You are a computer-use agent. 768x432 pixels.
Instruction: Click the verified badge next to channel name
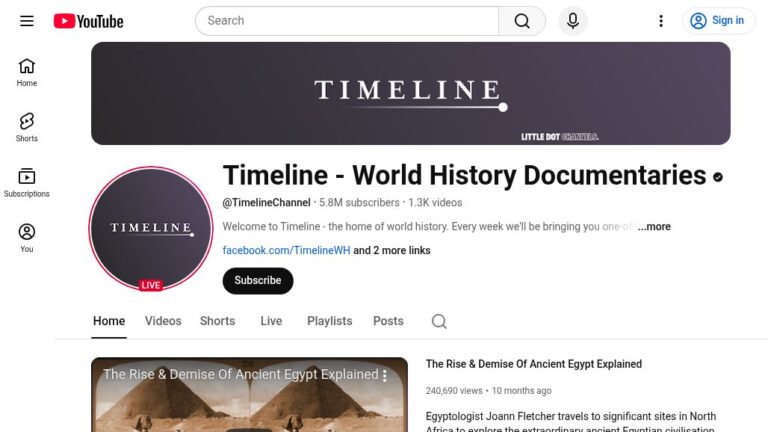coord(718,177)
